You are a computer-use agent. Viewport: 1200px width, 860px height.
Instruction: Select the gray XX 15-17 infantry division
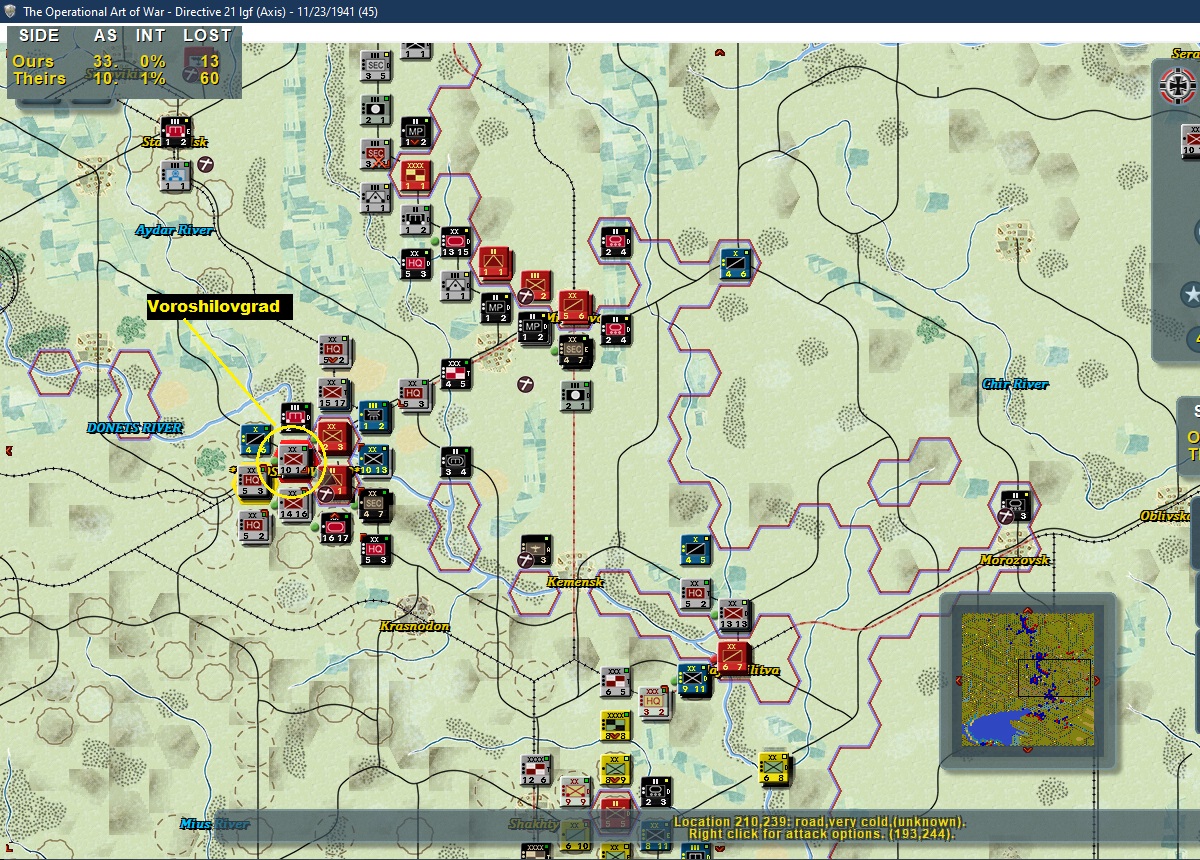[335, 395]
